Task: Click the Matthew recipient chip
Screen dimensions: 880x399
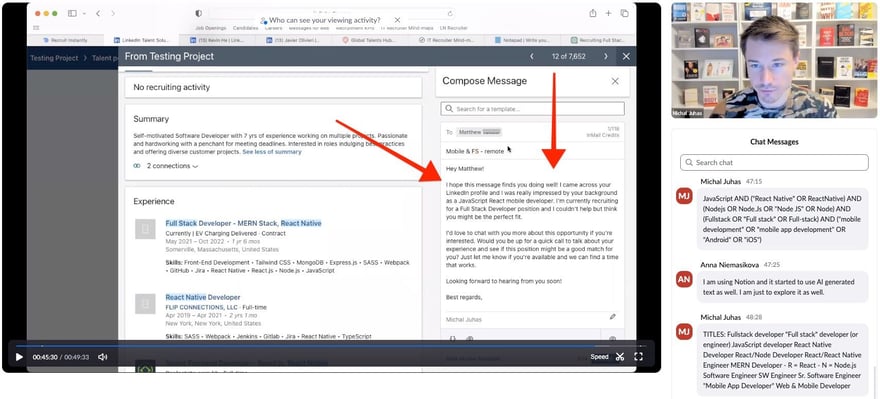Action: click(x=479, y=132)
